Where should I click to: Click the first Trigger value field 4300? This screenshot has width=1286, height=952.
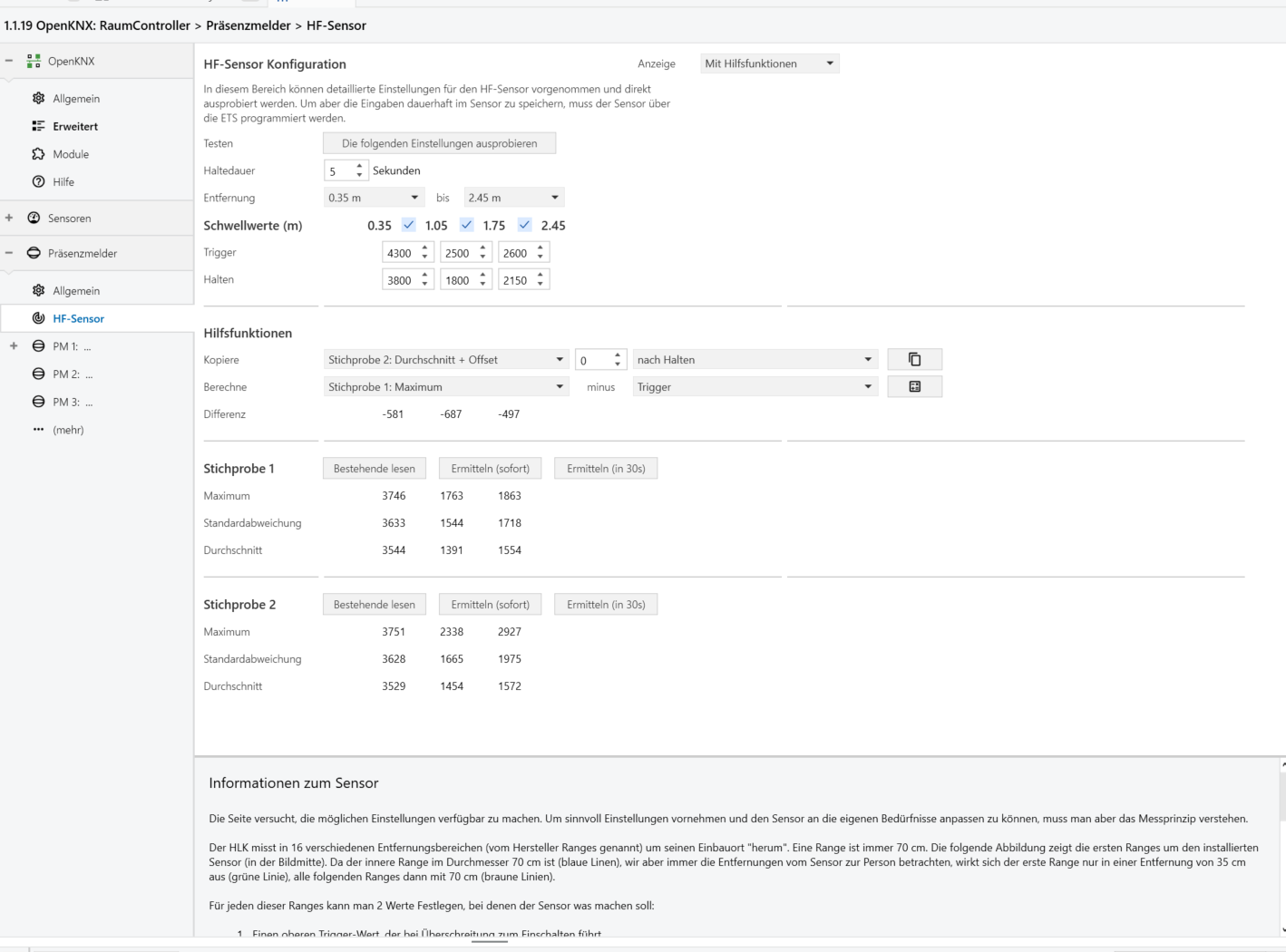(x=399, y=253)
